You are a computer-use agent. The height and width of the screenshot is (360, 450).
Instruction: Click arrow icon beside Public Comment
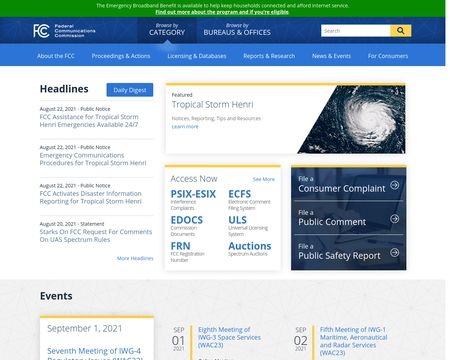pos(395,219)
